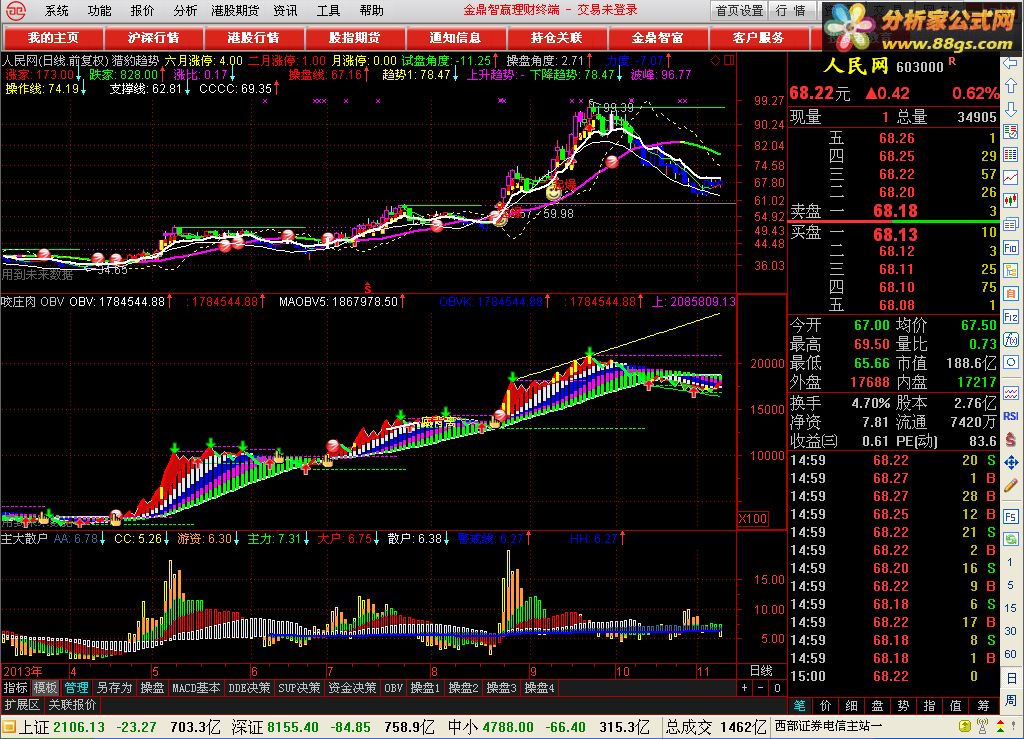Select the 势 trend tab

[903, 705]
